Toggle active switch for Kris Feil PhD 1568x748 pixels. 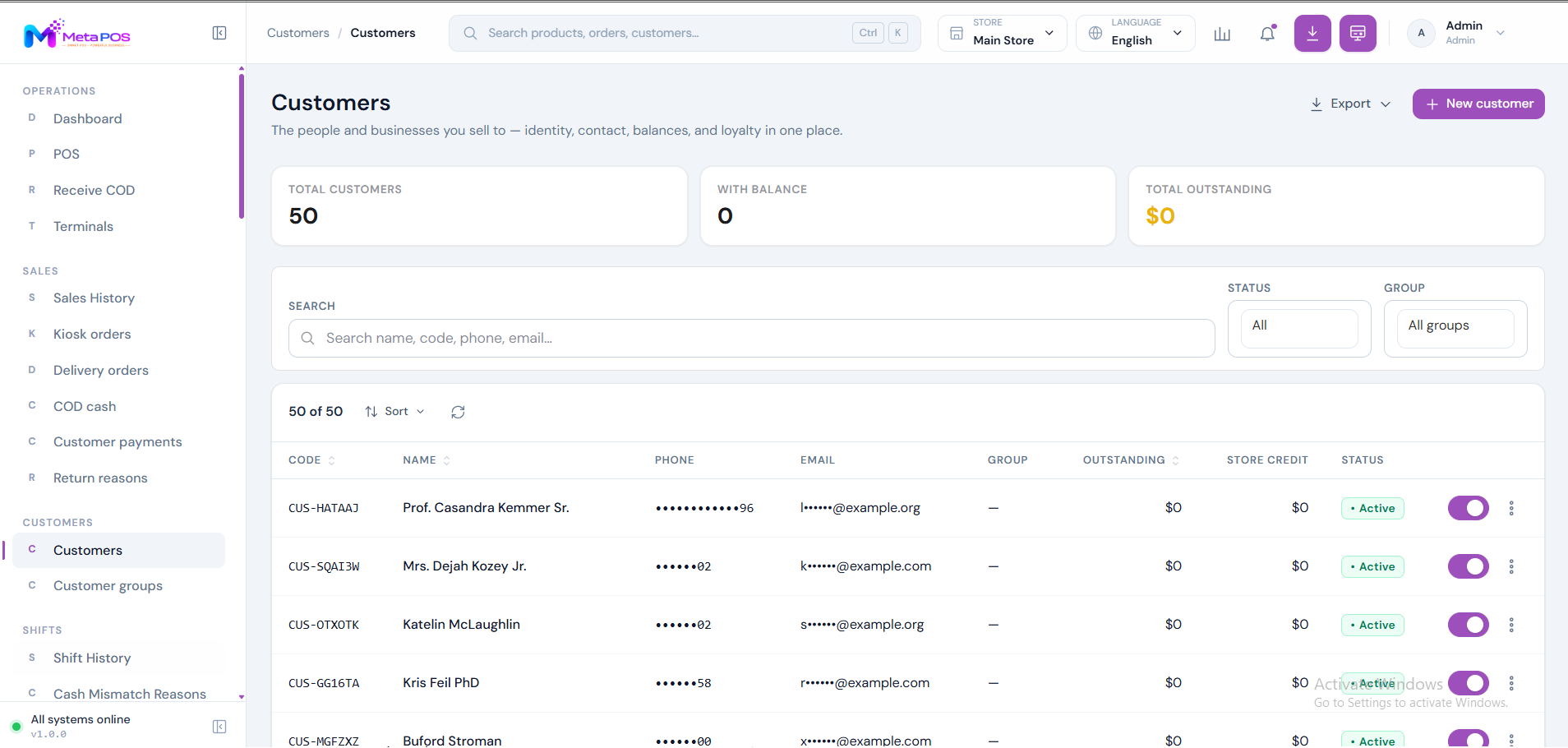[1469, 683]
